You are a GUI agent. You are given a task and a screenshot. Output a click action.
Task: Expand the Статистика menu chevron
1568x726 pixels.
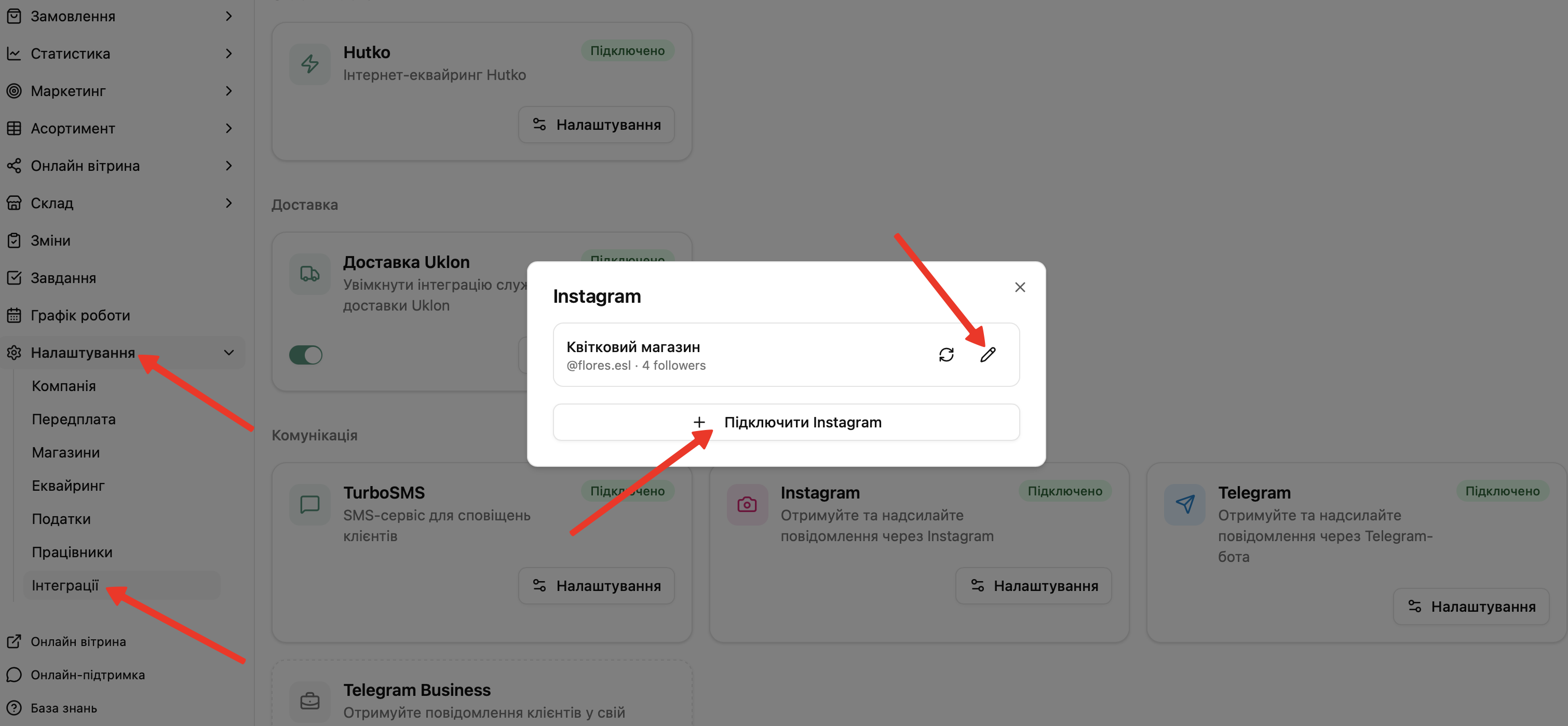(229, 53)
